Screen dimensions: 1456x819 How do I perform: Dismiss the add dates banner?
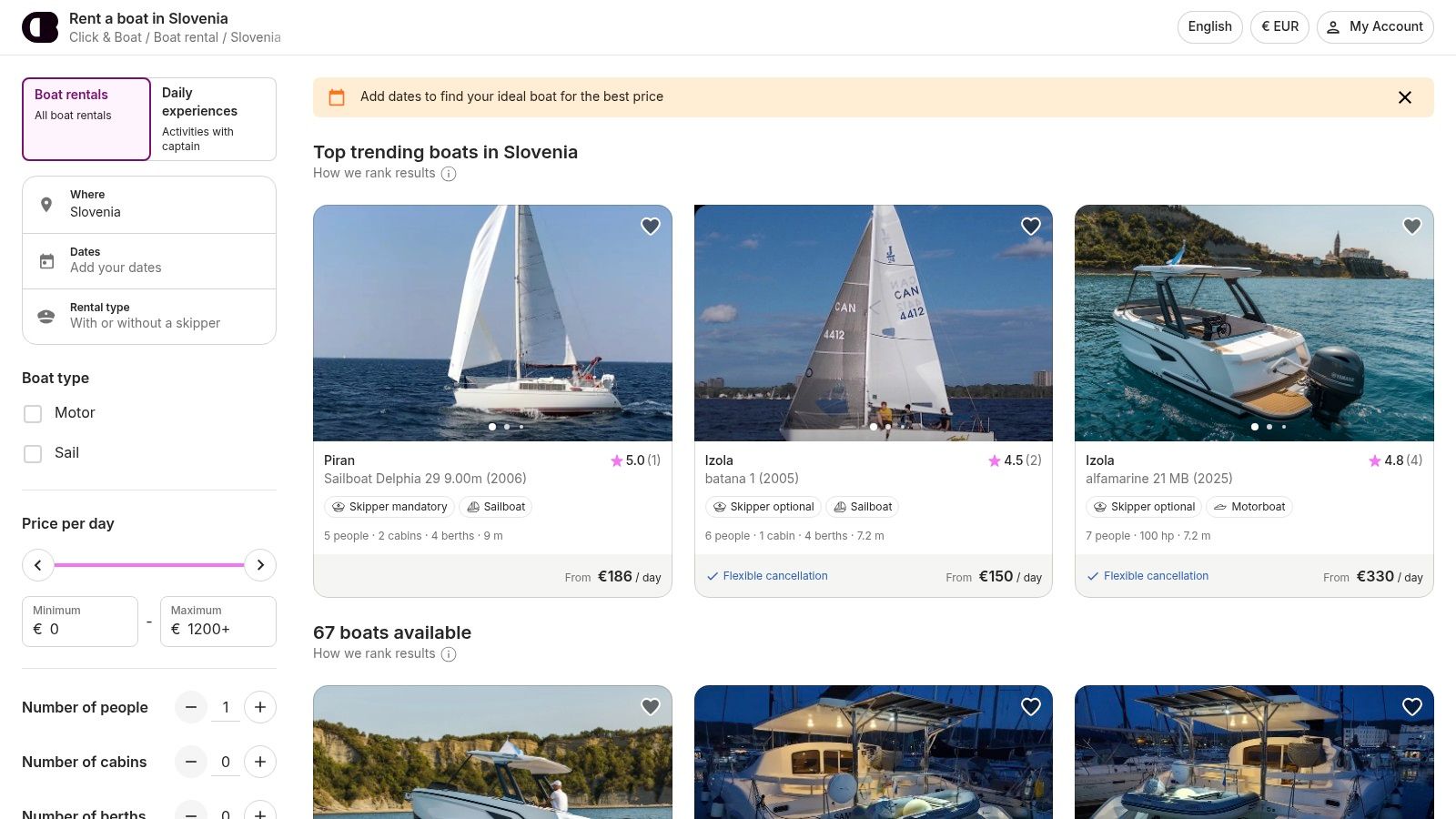1405,96
